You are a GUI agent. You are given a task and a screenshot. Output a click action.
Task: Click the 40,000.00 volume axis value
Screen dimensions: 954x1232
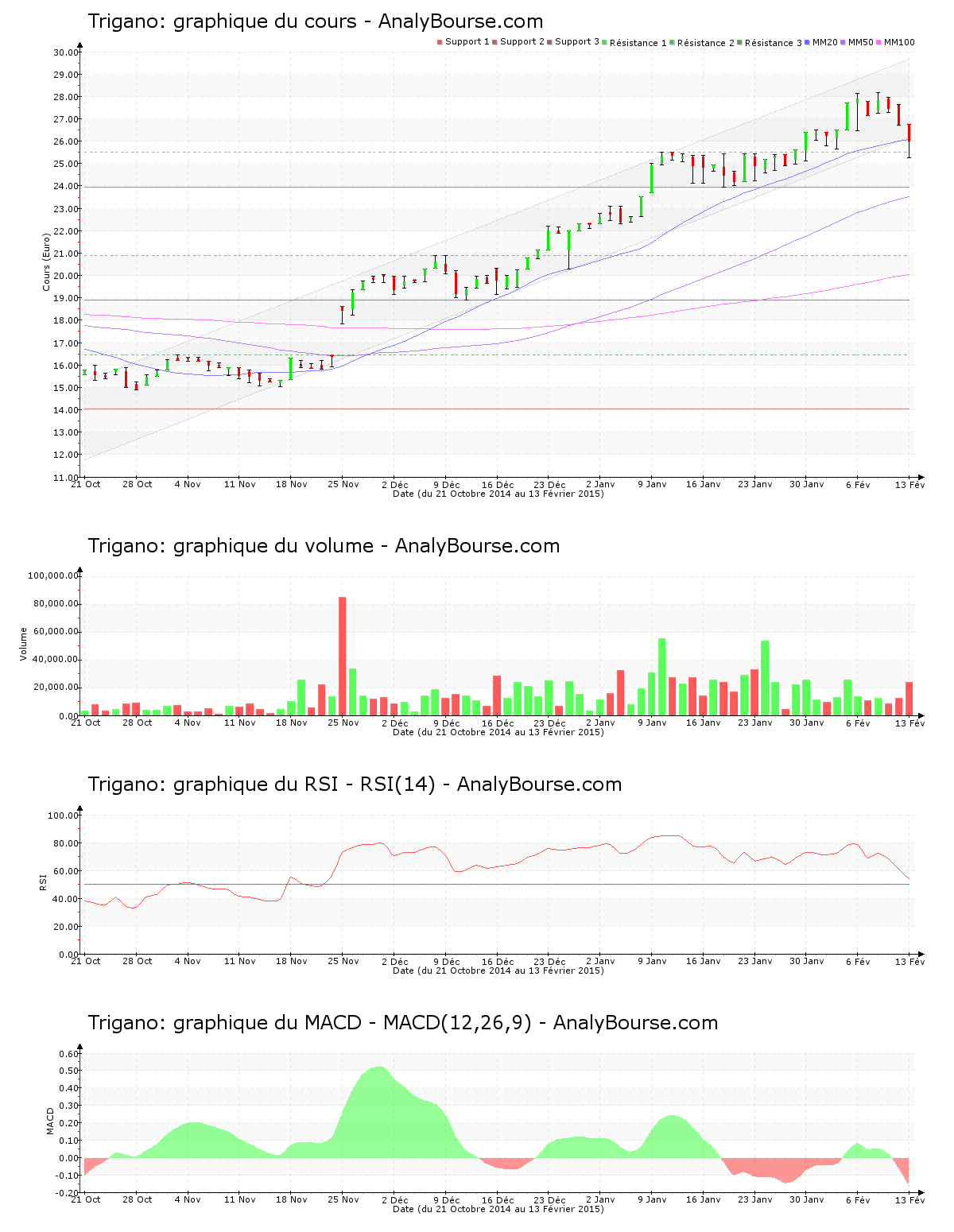(x=56, y=660)
